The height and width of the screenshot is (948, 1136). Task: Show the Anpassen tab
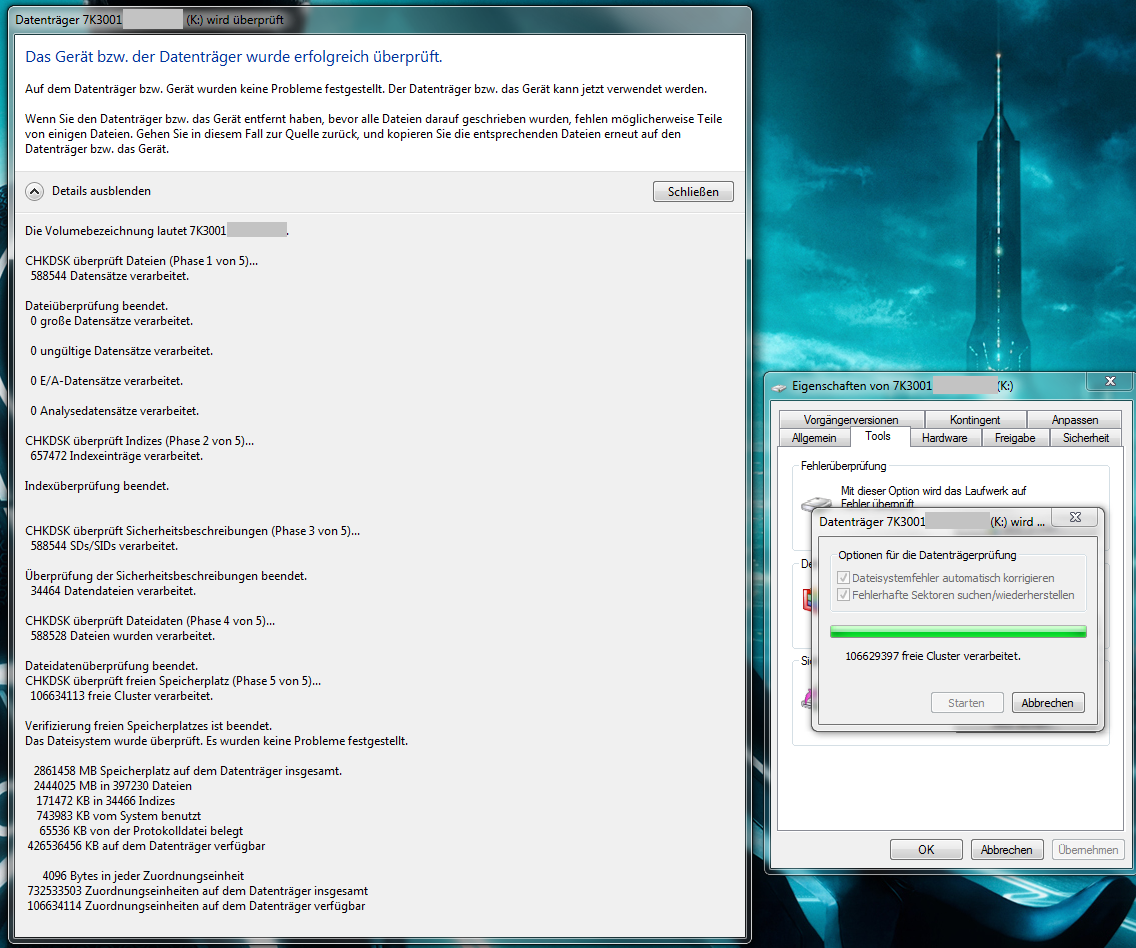1075,420
